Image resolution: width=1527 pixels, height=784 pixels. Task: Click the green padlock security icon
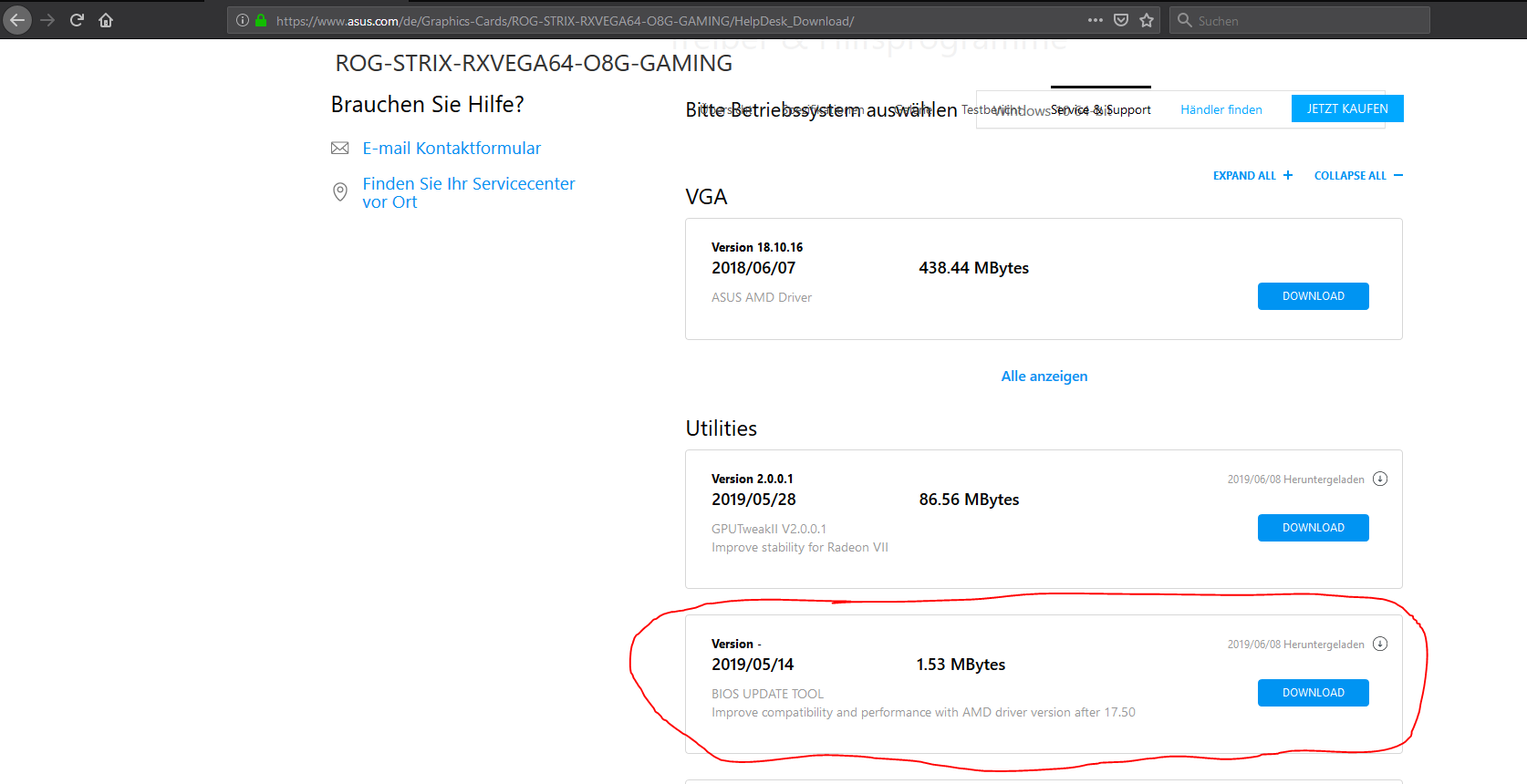(x=261, y=20)
